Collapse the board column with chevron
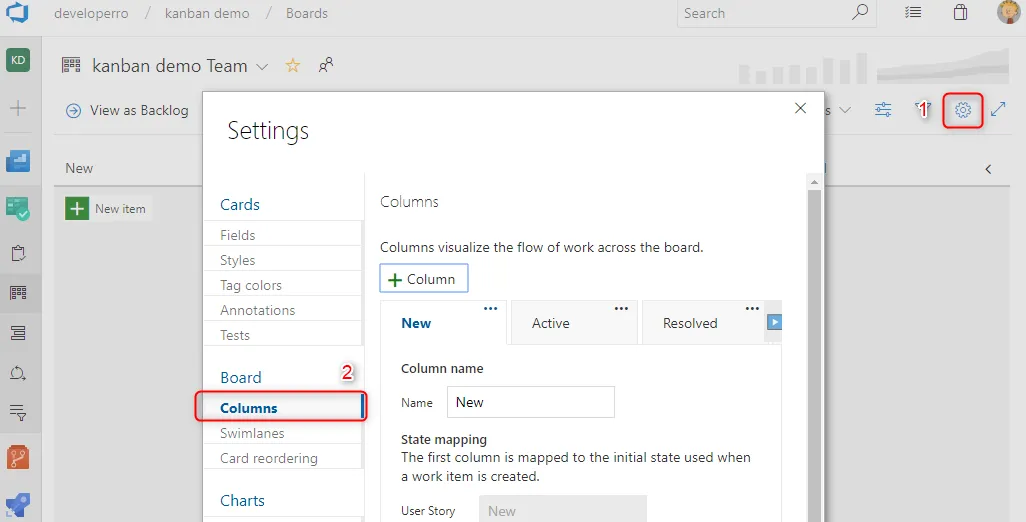 click(988, 169)
